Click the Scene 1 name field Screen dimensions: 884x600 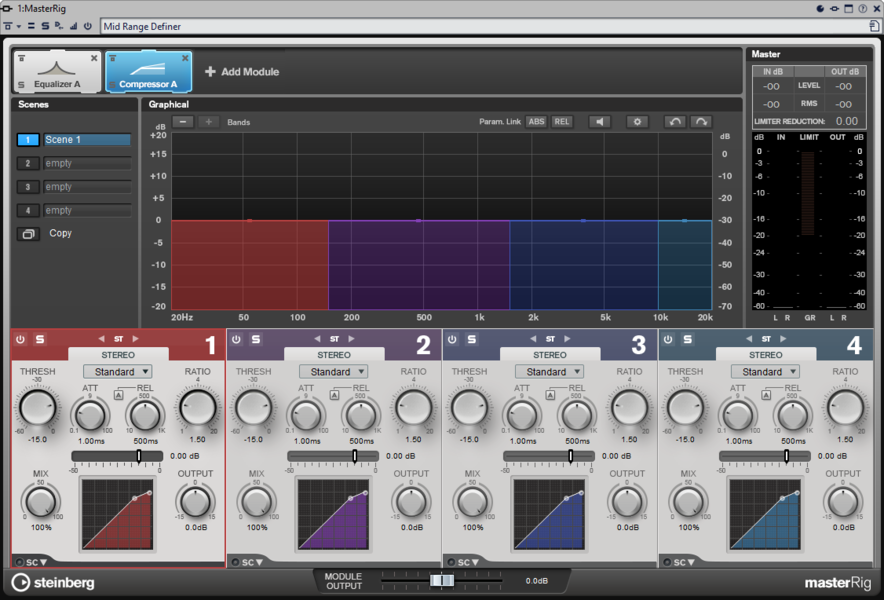click(87, 140)
